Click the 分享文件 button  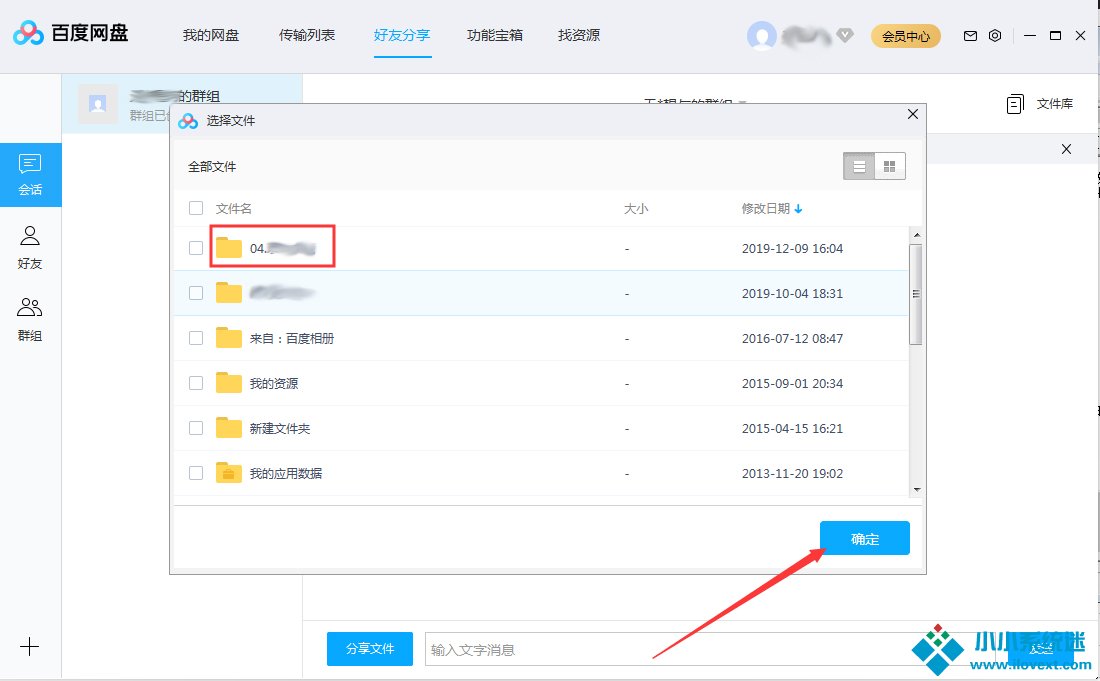pos(370,649)
